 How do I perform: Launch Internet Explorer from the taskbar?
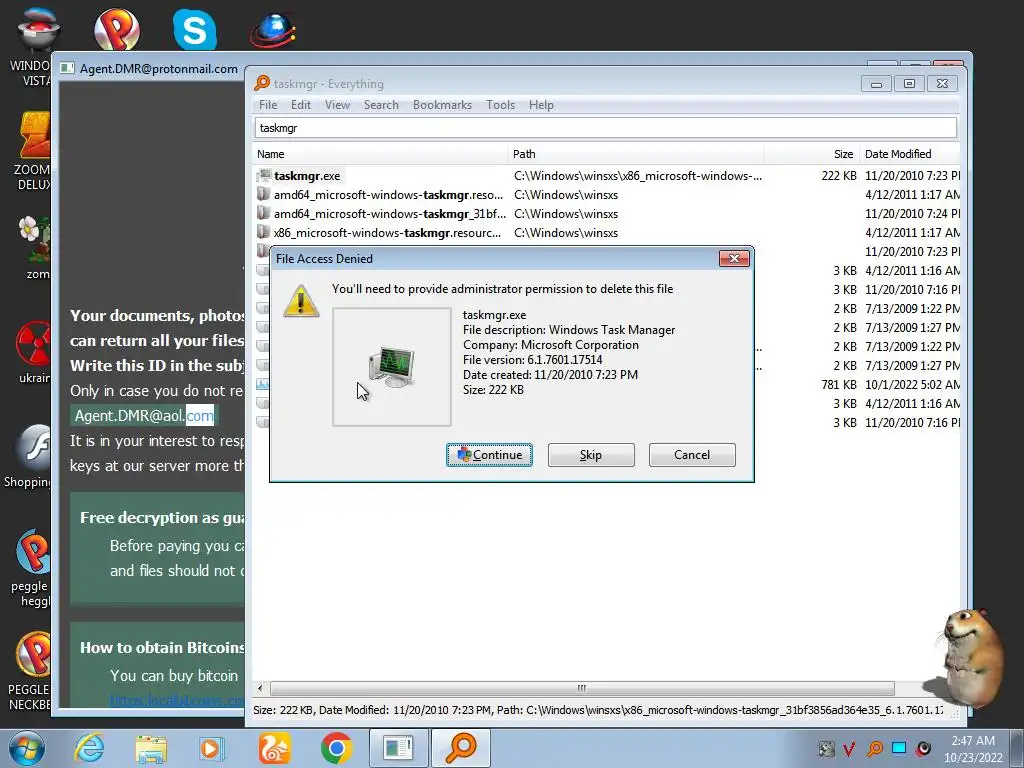(89, 748)
